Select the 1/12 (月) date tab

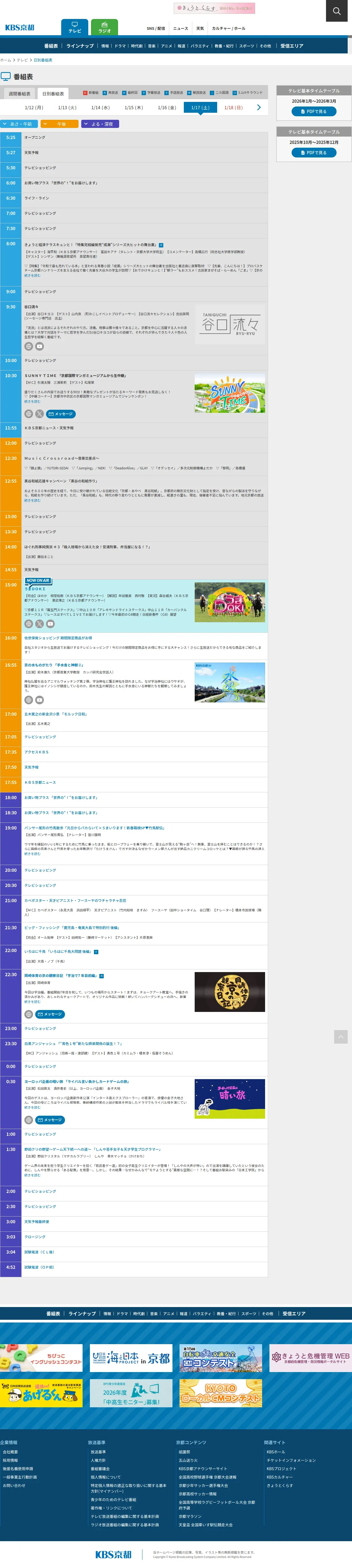tap(34, 108)
